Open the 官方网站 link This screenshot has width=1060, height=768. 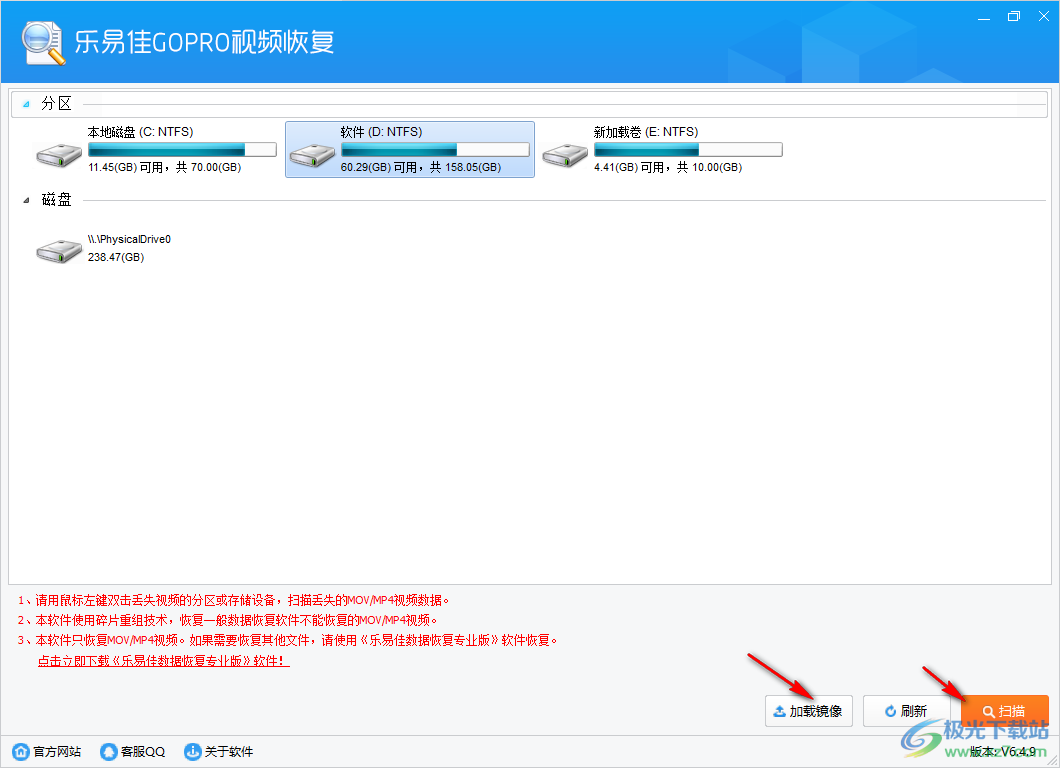(57, 751)
